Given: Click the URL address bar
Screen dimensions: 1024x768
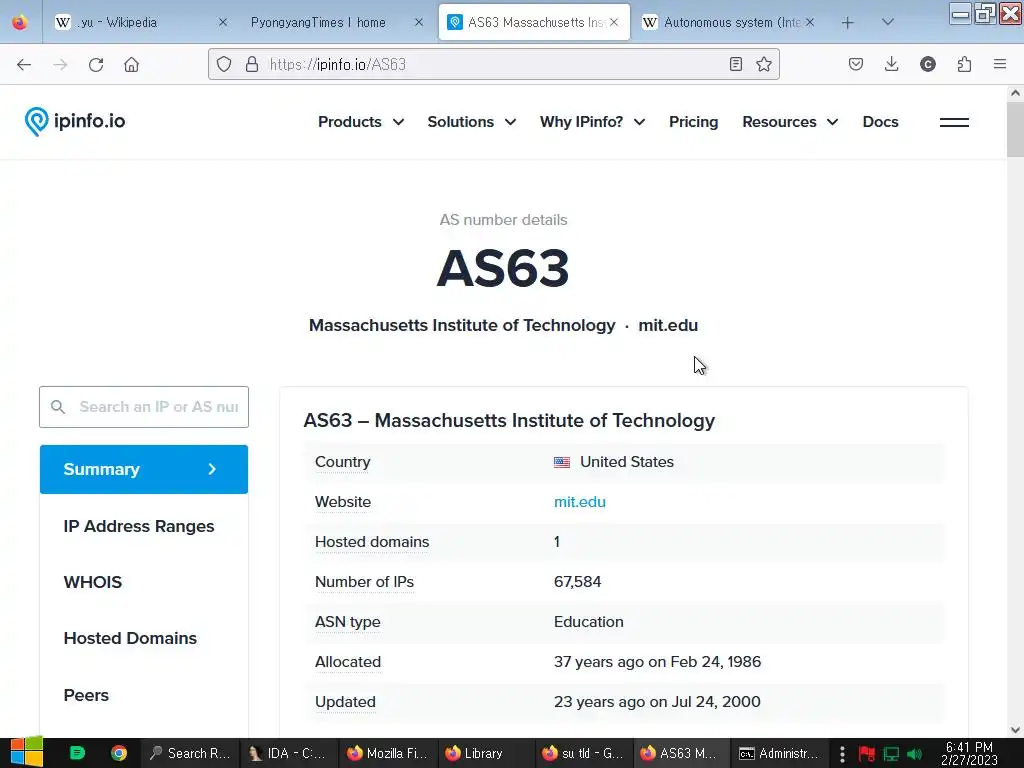Looking at the screenshot, I should click(x=494, y=64).
